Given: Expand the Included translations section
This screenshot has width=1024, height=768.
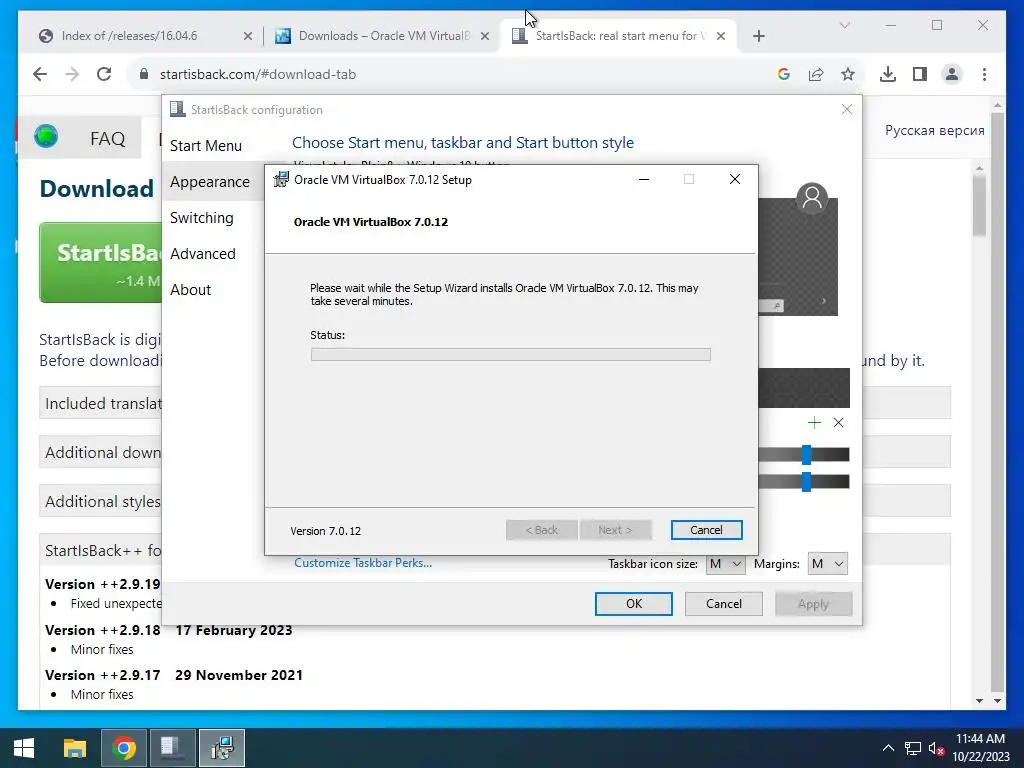Looking at the screenshot, I should (101, 403).
